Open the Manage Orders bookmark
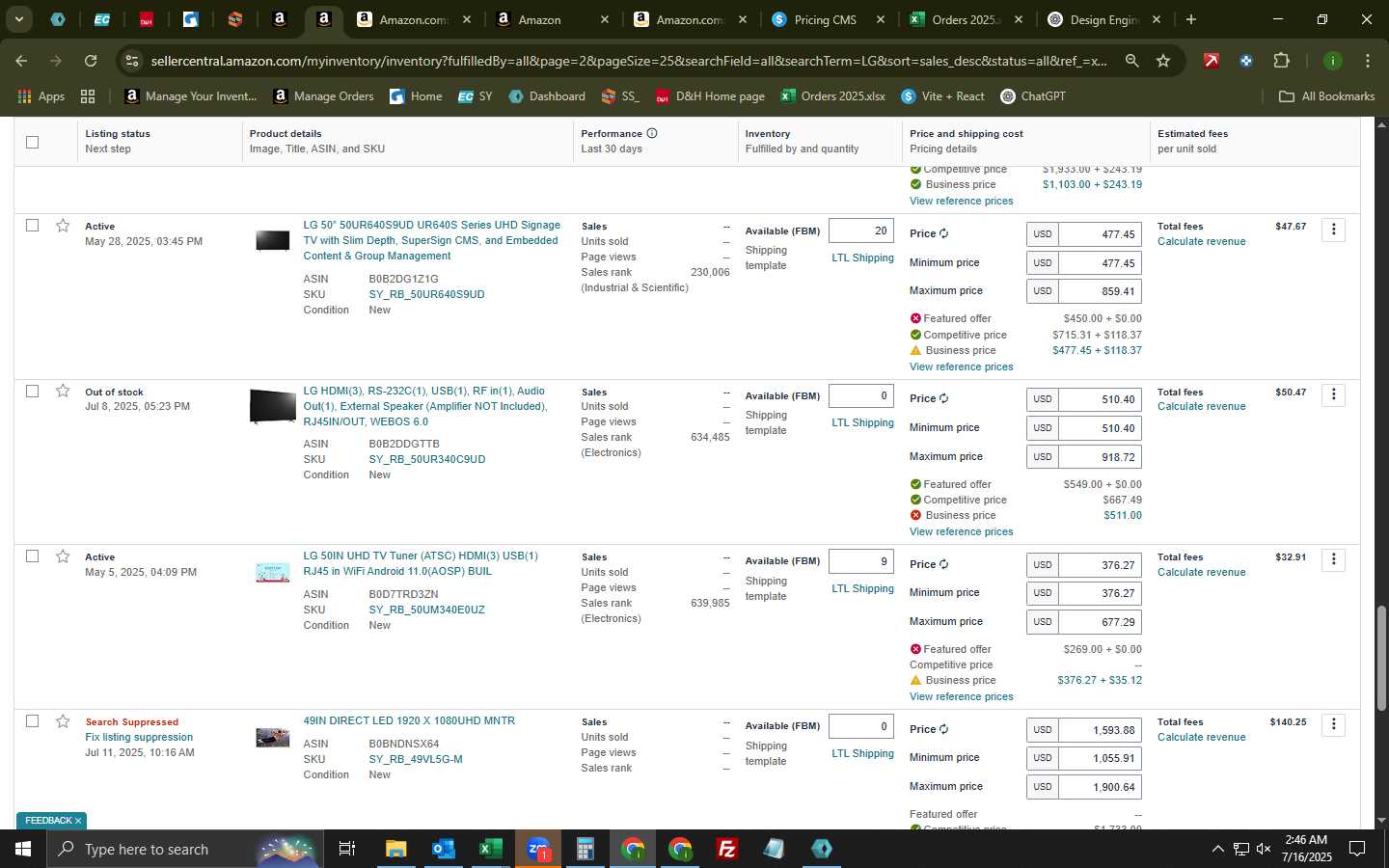Image resolution: width=1389 pixels, height=868 pixels. point(323,96)
